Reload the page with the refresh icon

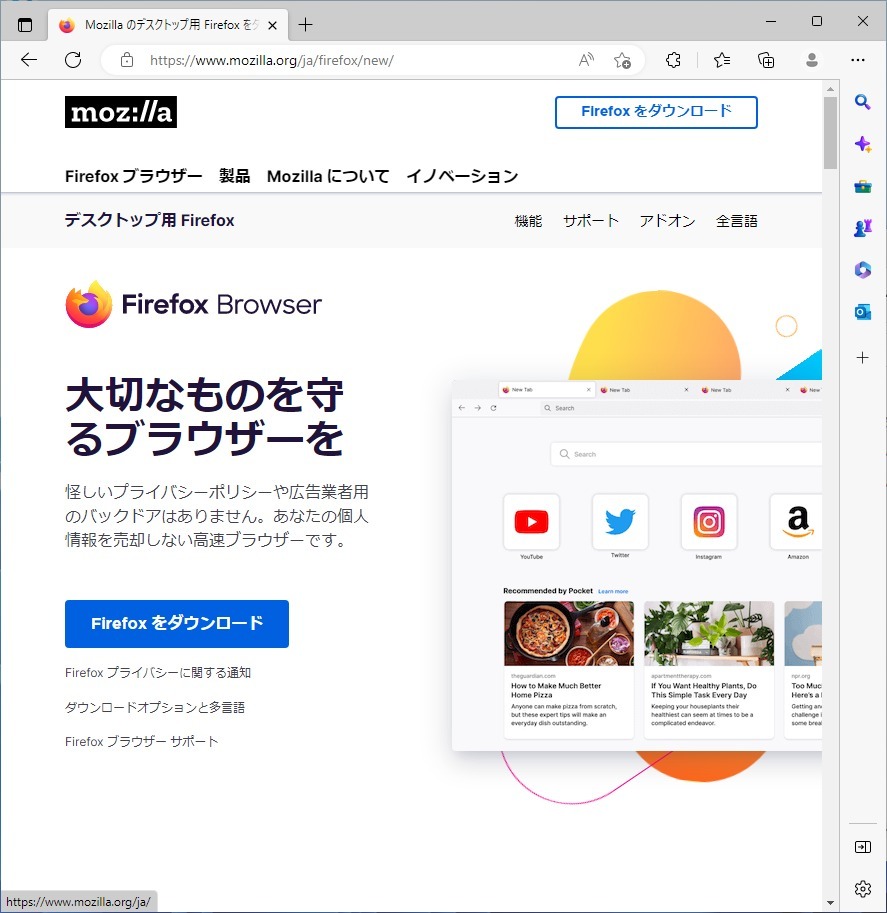(73, 60)
